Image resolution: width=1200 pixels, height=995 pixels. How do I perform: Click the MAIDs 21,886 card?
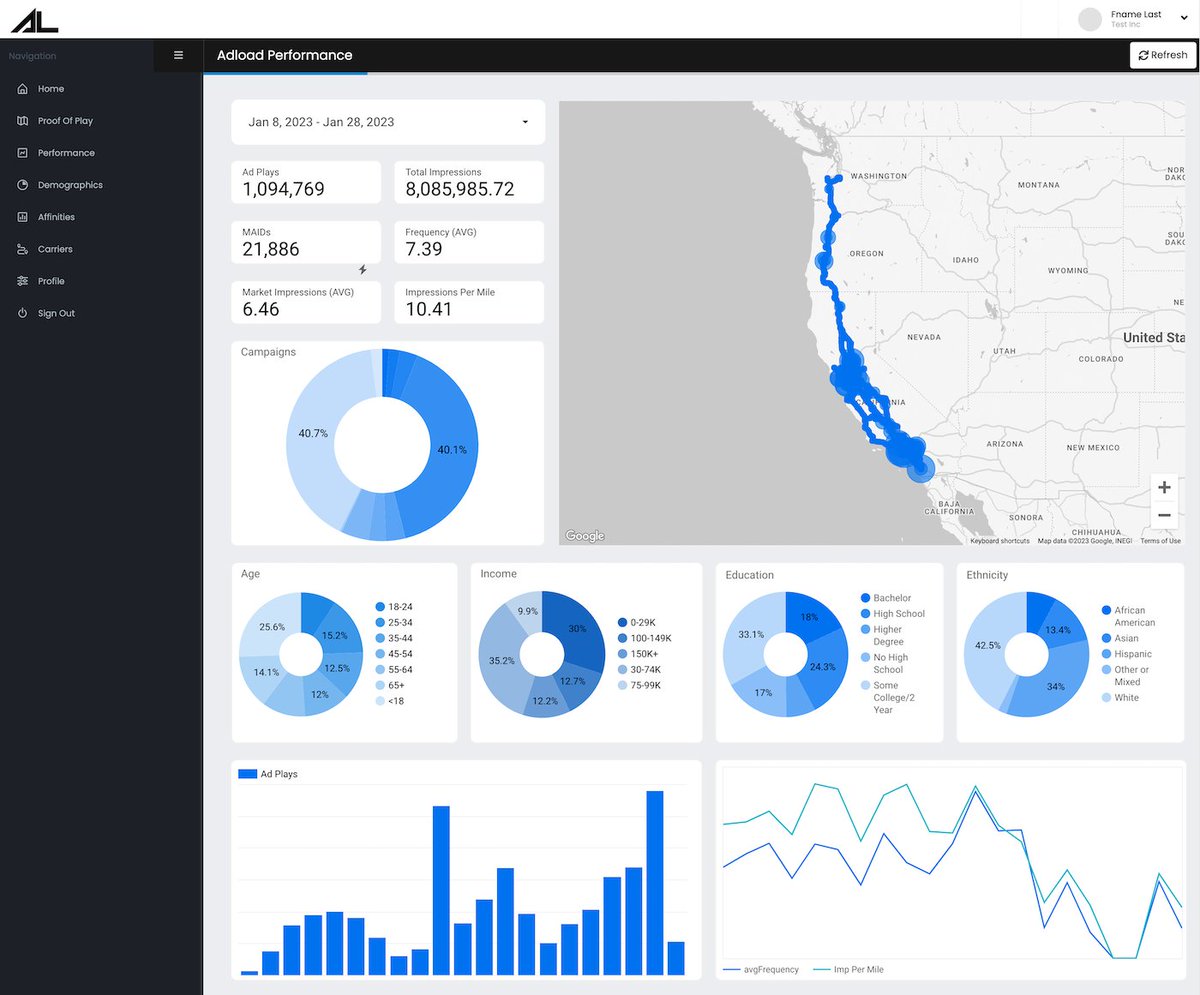coord(306,242)
